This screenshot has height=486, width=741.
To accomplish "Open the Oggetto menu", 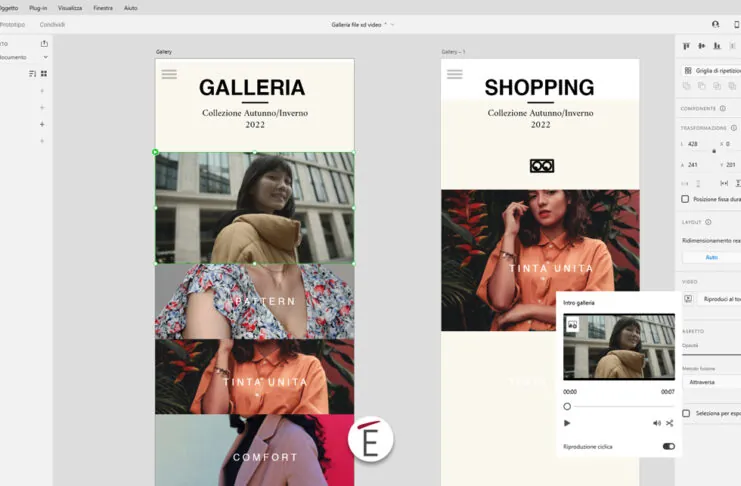I will pos(9,8).
